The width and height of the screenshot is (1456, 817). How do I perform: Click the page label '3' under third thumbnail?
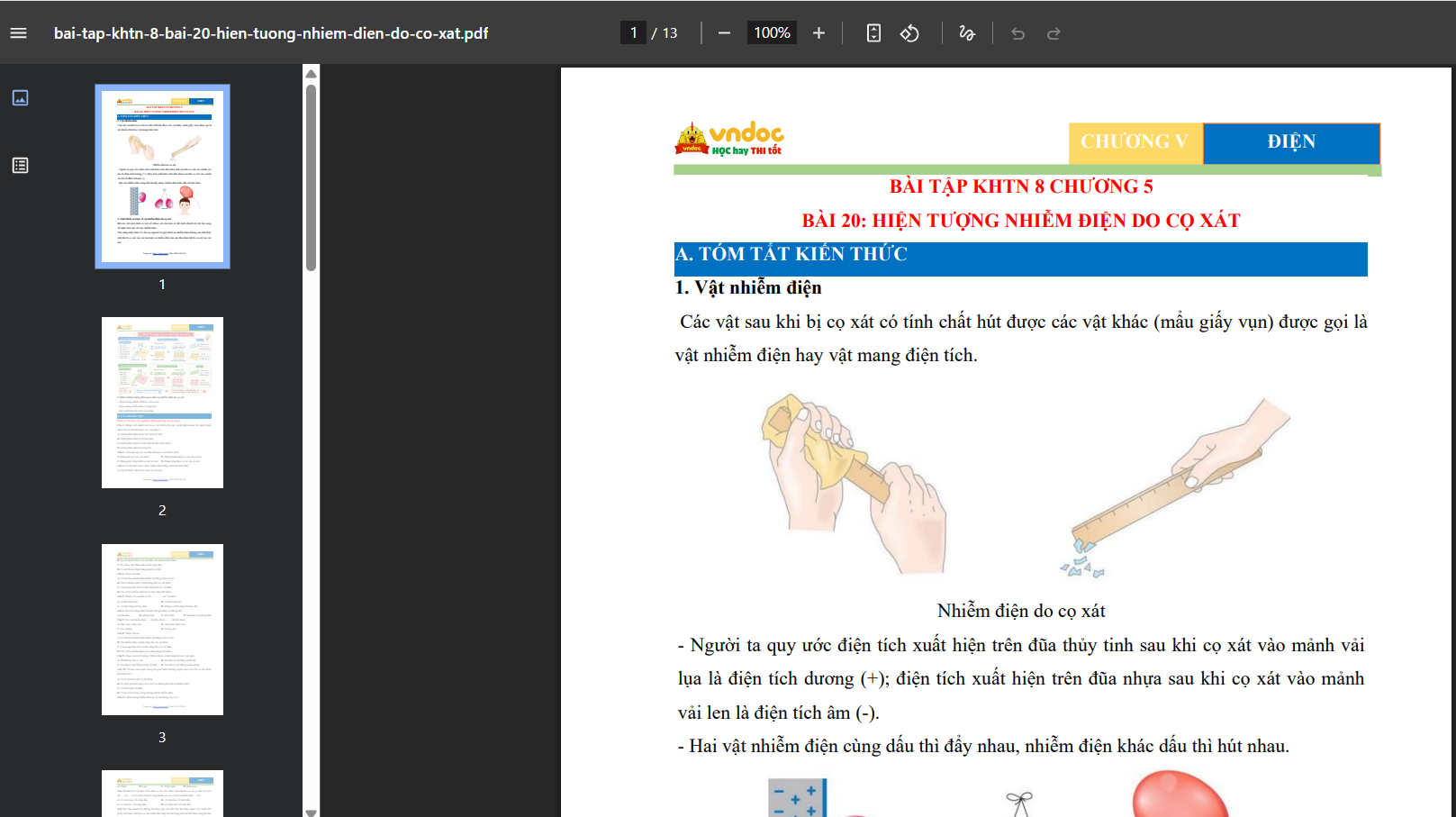click(x=162, y=737)
